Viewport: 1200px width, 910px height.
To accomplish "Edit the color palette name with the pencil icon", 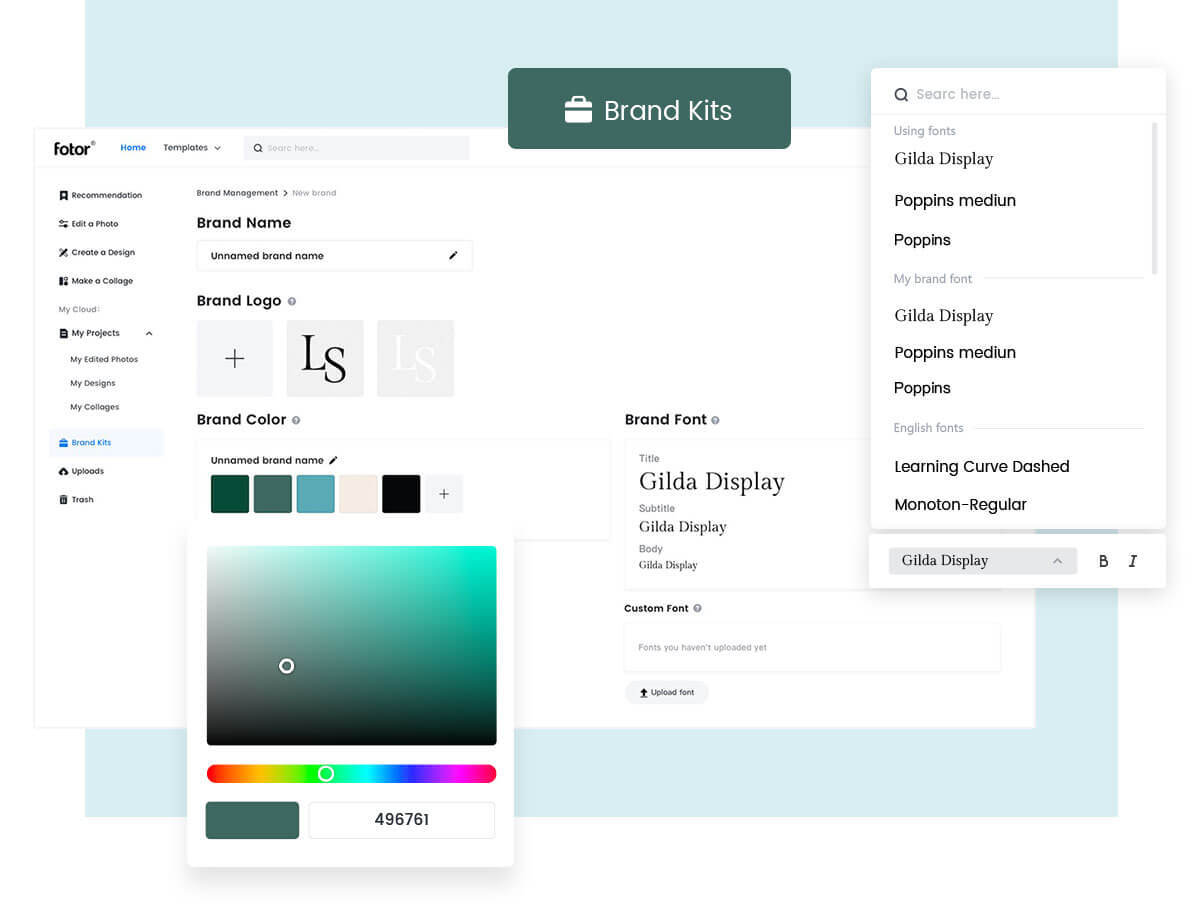I will coord(334,460).
